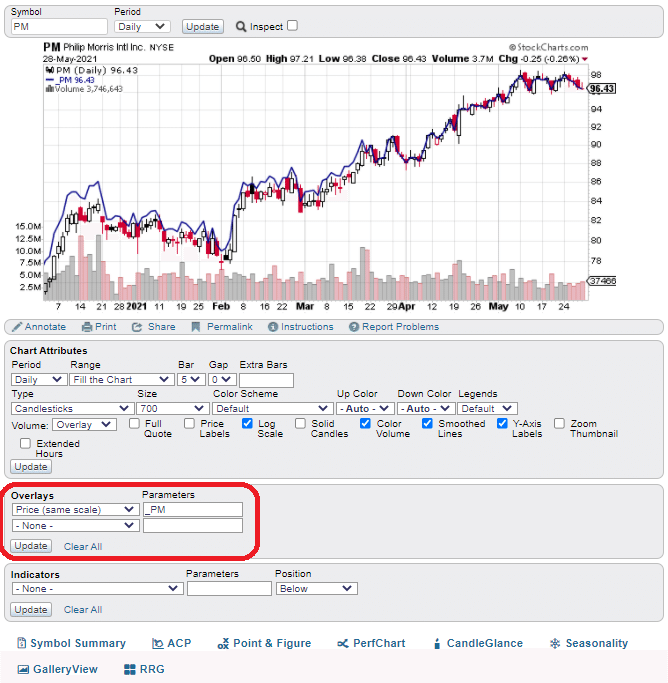Open the top Period dropdown
The width and height of the screenshot is (668, 683).
tap(142, 27)
